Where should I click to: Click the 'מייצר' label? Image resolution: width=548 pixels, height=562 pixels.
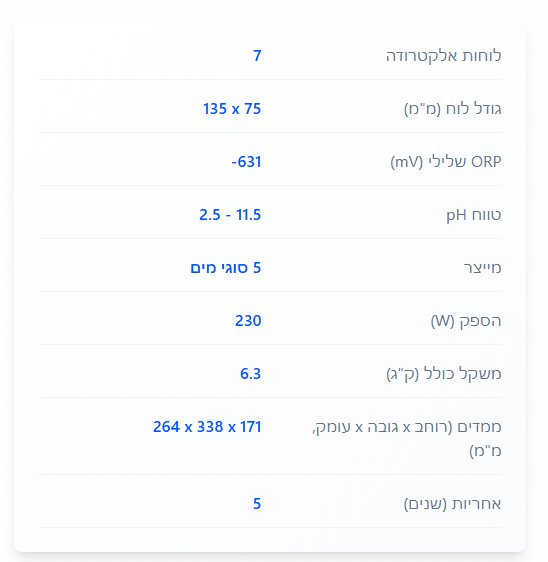(x=482, y=268)
